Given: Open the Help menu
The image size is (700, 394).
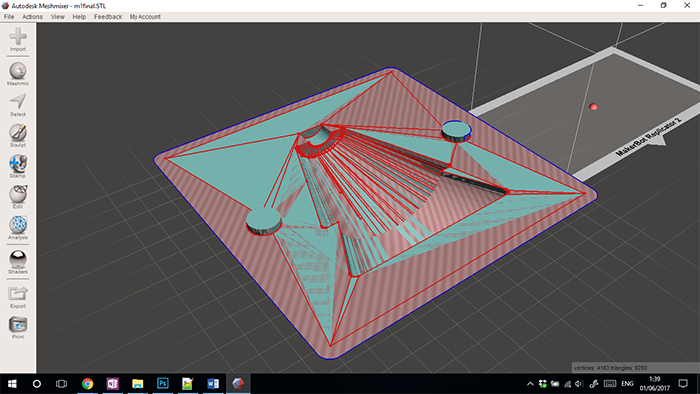Looking at the screenshot, I should (x=79, y=17).
